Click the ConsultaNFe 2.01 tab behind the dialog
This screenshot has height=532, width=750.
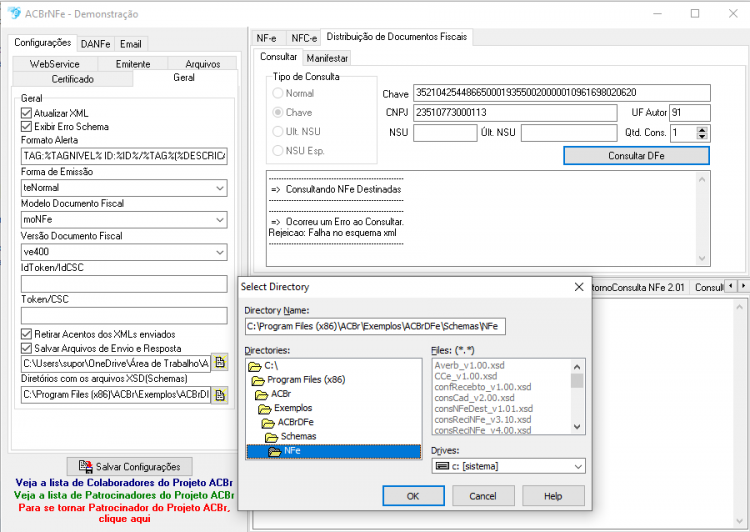[x=638, y=288]
